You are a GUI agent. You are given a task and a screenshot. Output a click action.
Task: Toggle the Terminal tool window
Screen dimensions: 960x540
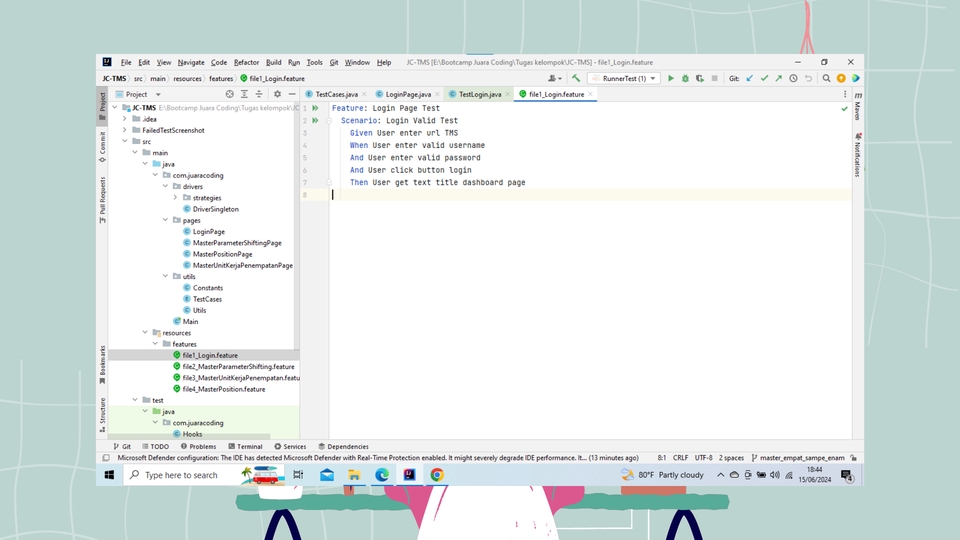[244, 447]
